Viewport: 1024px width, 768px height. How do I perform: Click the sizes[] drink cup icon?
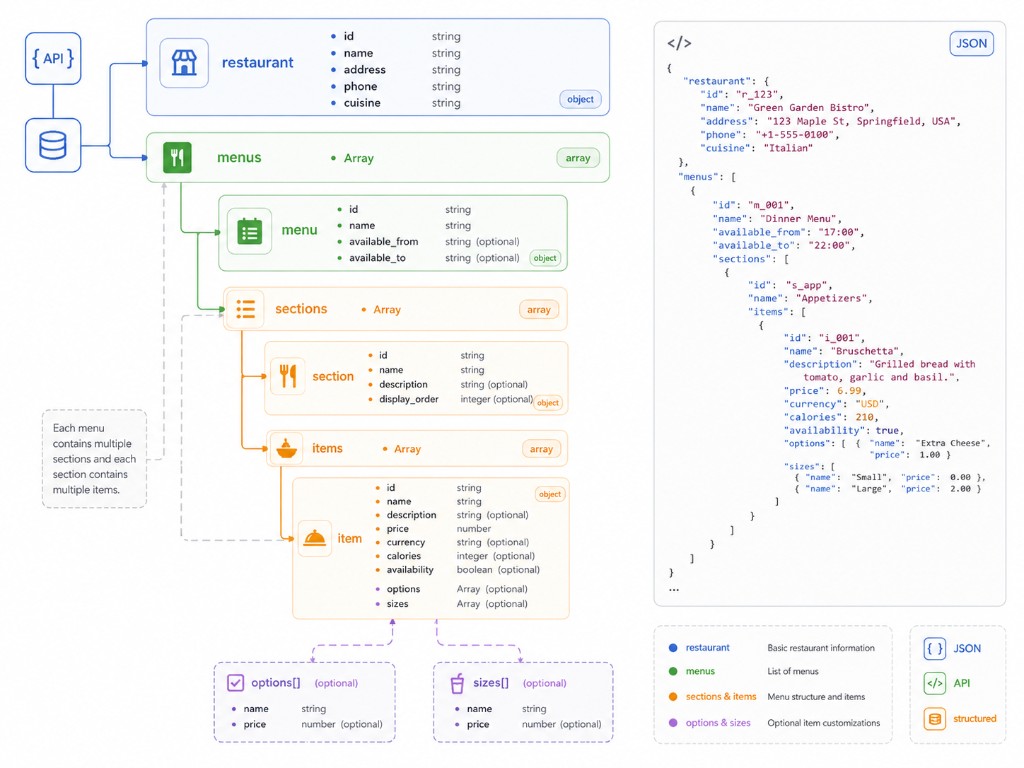457,683
